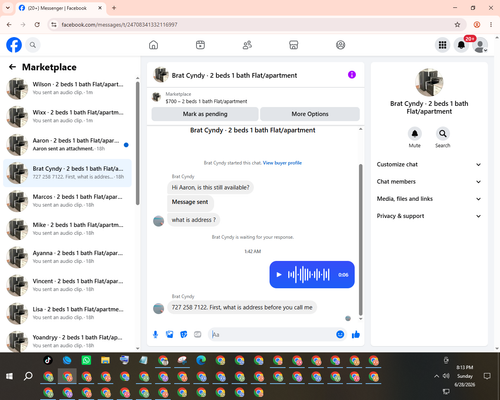
Task: Click '727 258 7122' message bubble
Action: pos(242,307)
